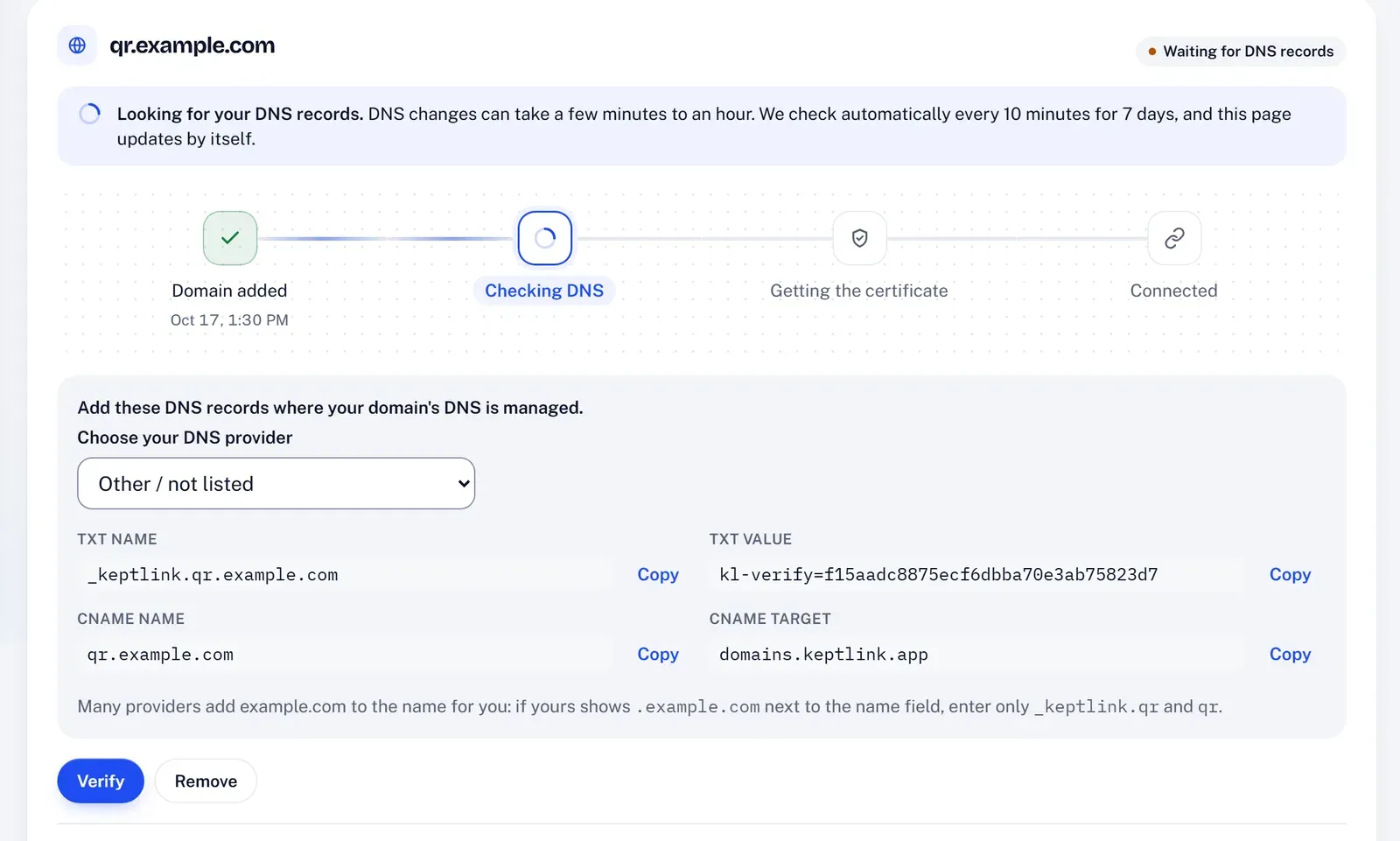Select the _keptlink.qr.example.com text

tap(213, 575)
